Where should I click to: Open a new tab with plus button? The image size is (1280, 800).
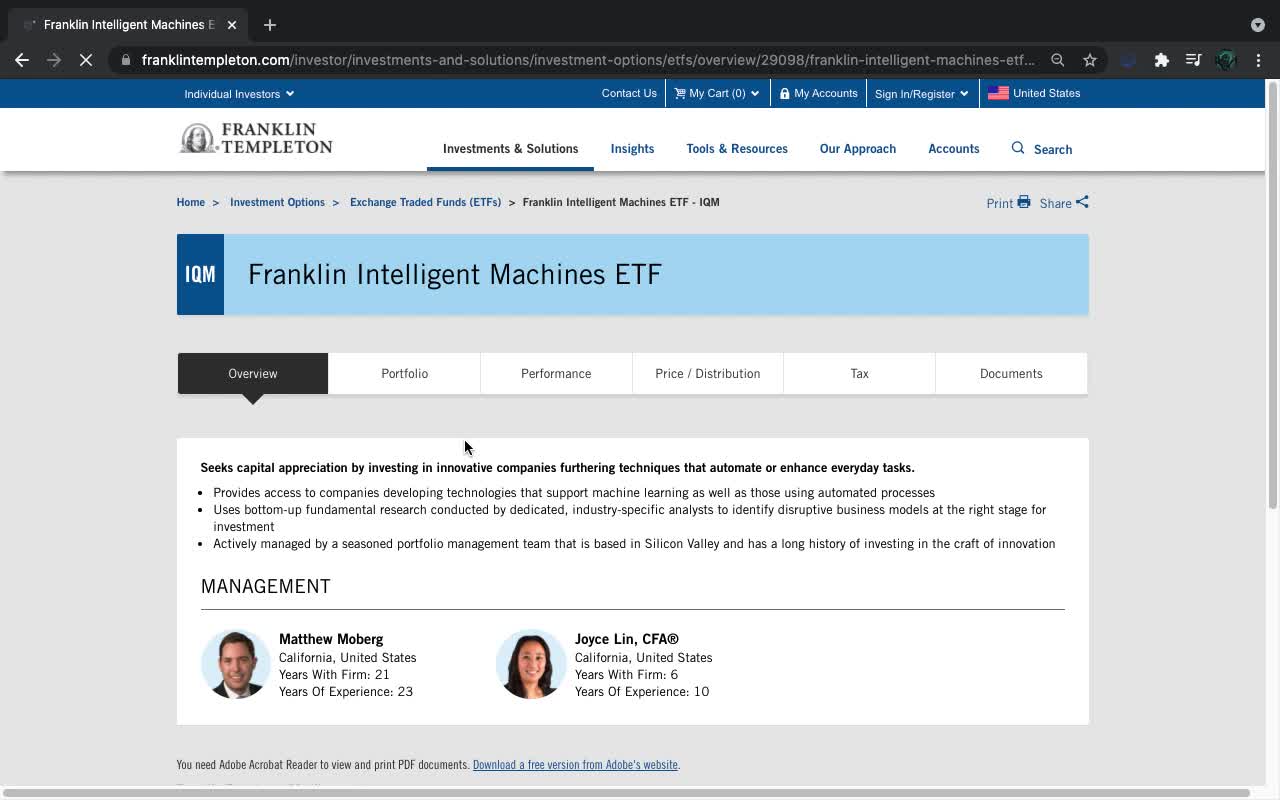tap(270, 24)
